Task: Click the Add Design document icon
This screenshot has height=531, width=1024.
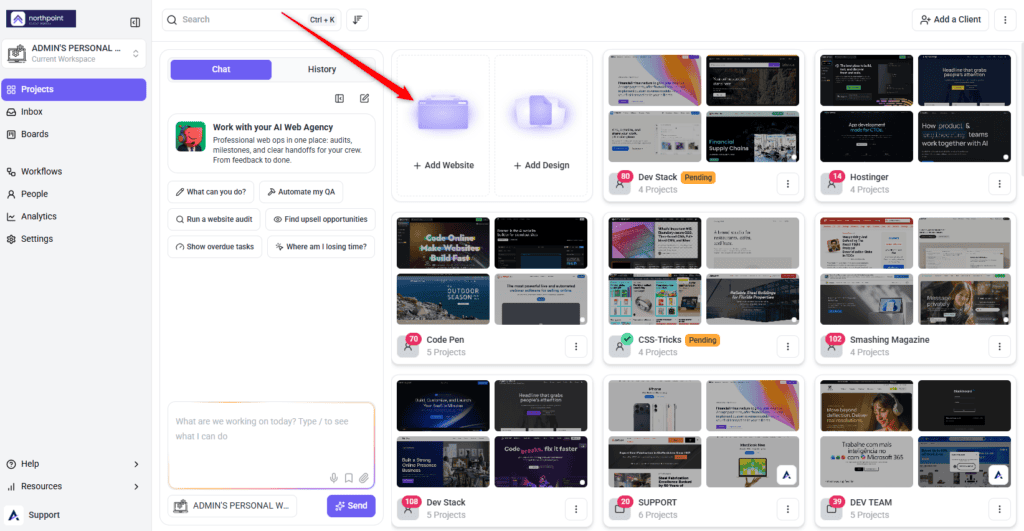Action: [x=541, y=111]
